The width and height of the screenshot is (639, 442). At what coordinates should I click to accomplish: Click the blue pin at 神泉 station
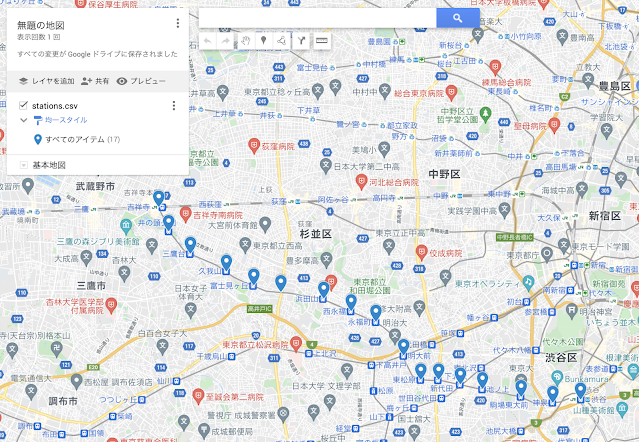coord(552,394)
